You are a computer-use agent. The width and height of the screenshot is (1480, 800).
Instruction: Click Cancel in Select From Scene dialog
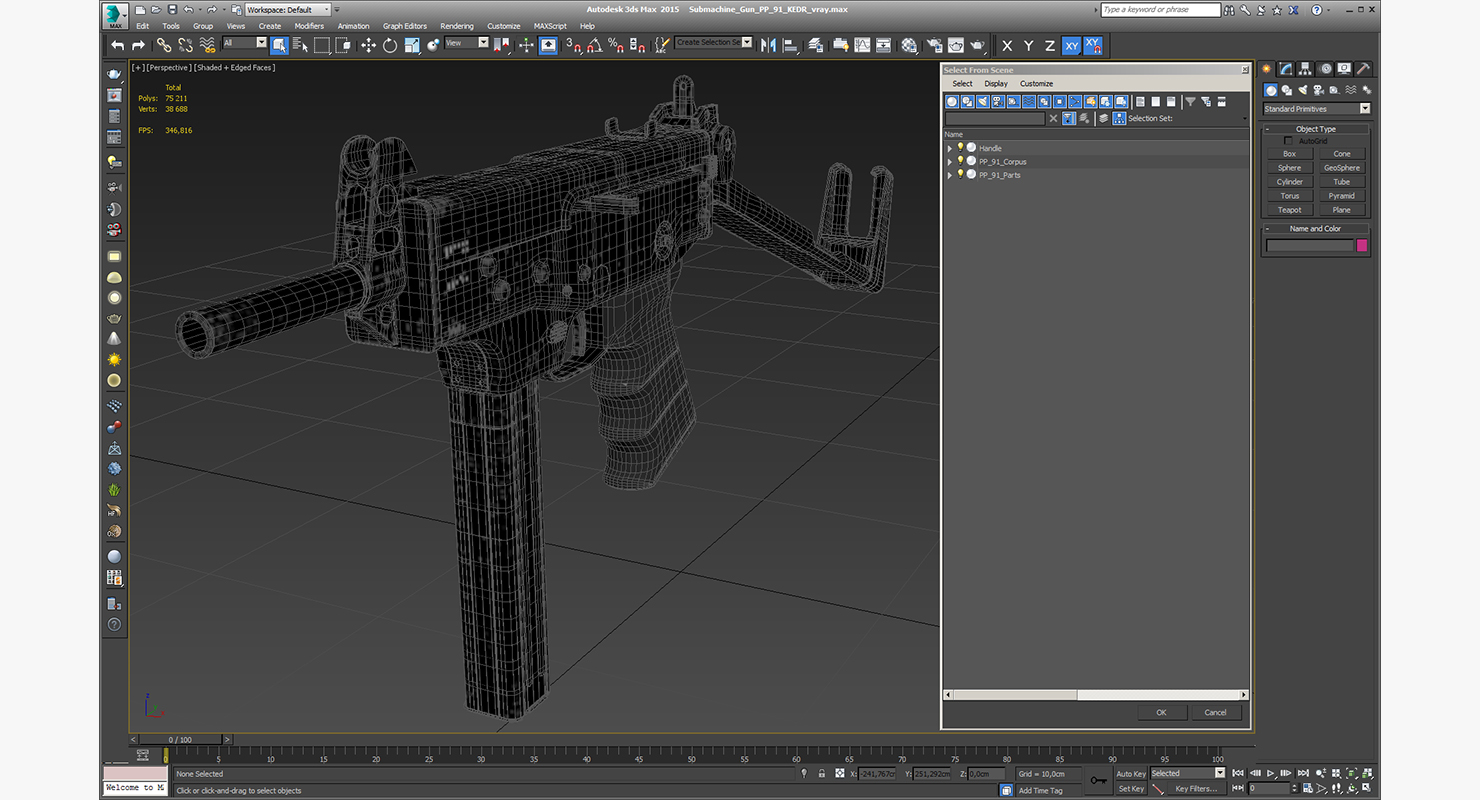pyautogui.click(x=1216, y=712)
